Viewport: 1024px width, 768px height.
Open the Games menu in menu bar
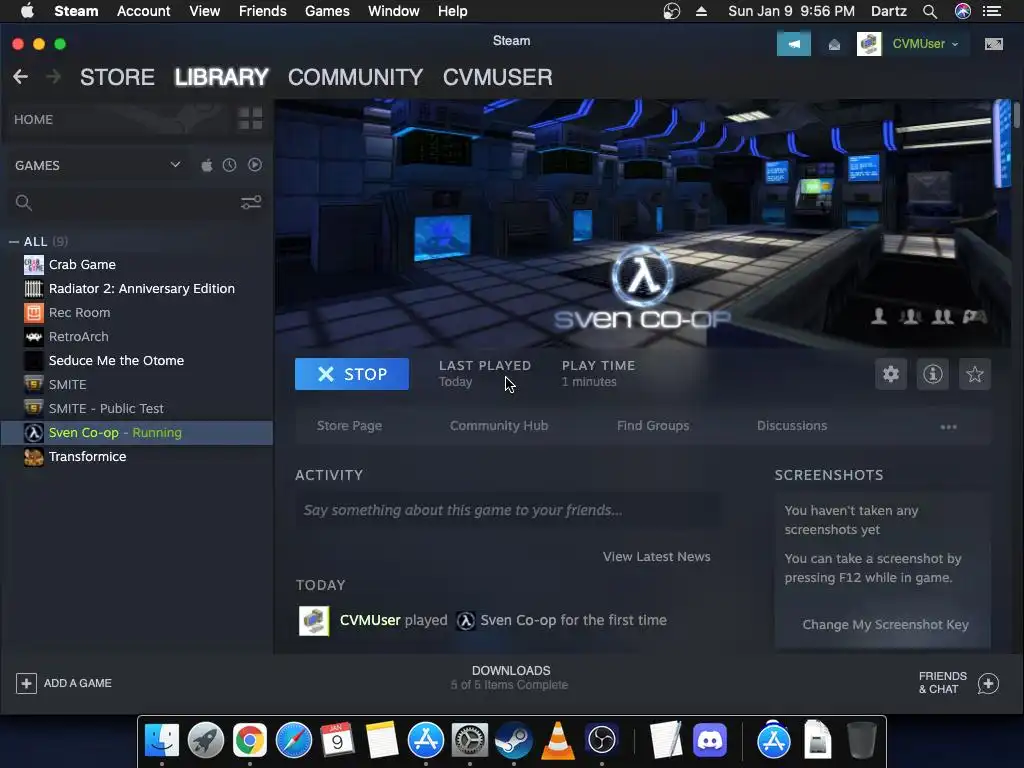click(327, 11)
